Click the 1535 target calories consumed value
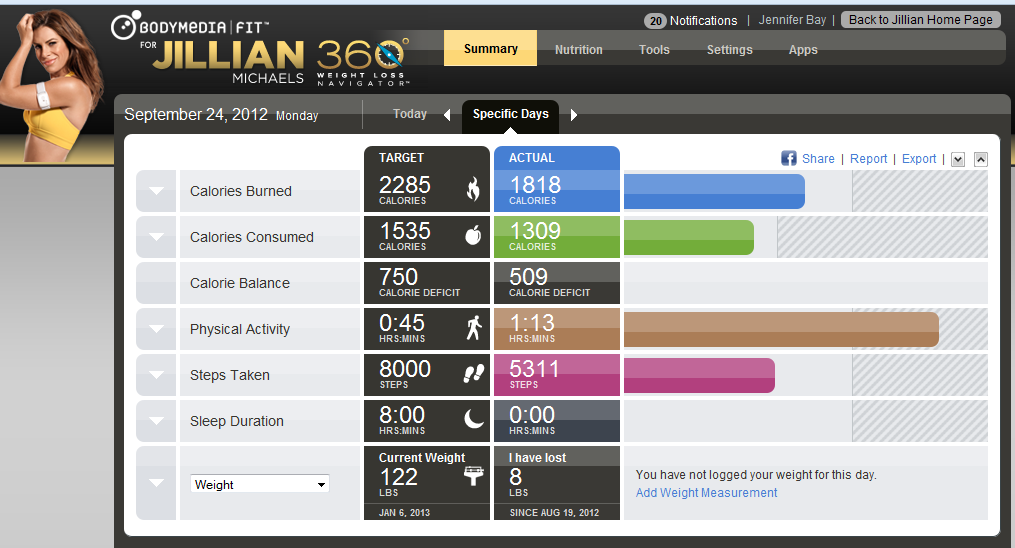The image size is (1015, 548). click(x=405, y=231)
